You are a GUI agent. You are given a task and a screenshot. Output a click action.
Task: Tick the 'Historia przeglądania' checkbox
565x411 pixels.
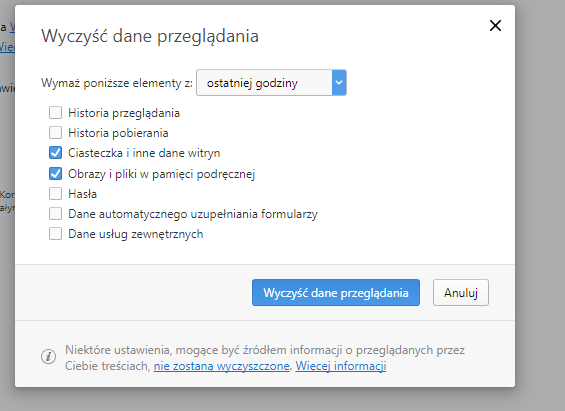pos(55,112)
